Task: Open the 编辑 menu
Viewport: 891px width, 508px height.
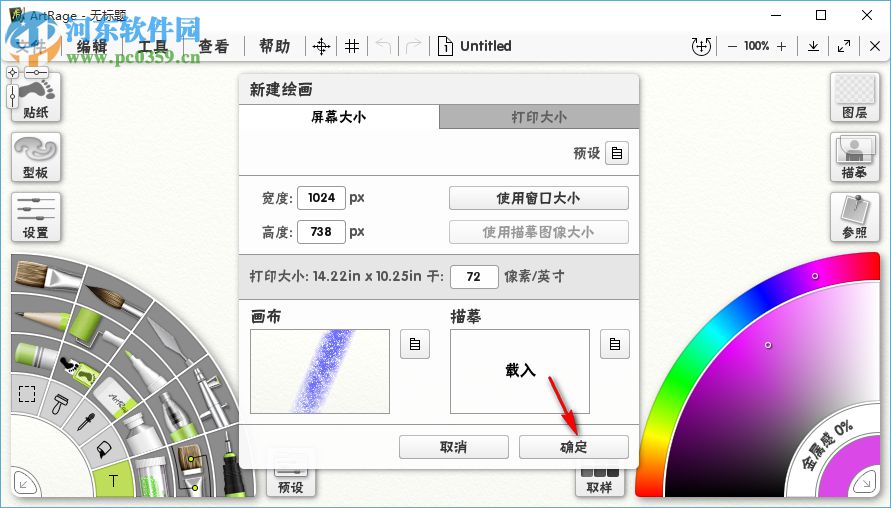Action: pos(91,47)
